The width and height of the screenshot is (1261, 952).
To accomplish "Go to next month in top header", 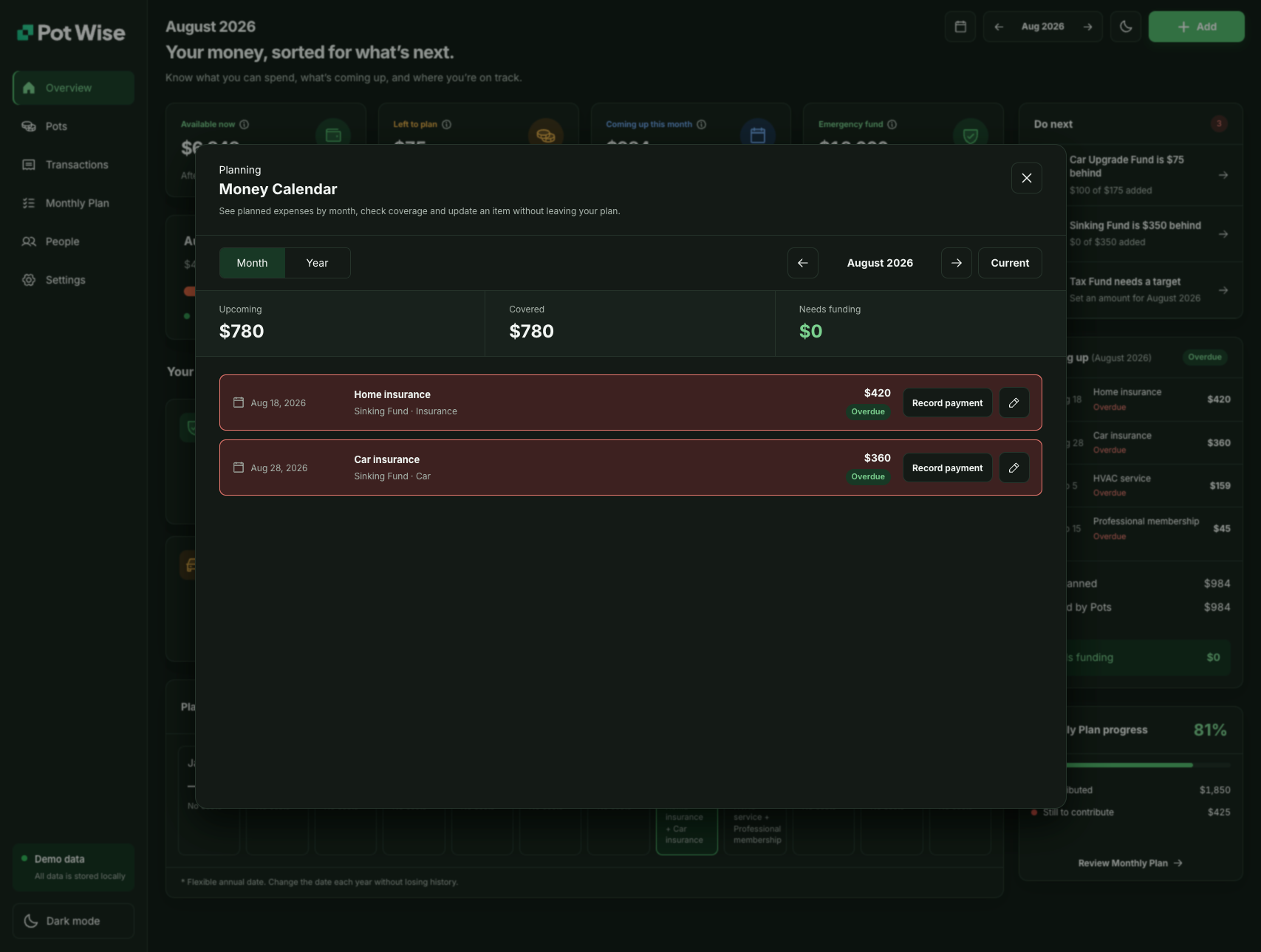I will click(1087, 27).
